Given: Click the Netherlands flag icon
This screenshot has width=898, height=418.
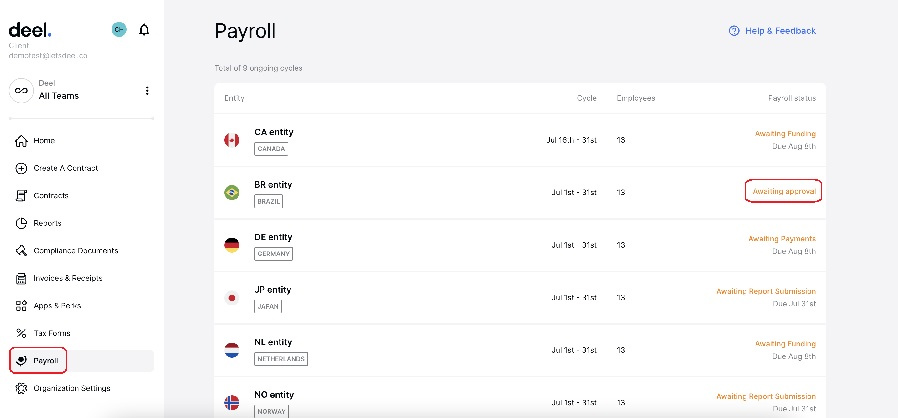Looking at the screenshot, I should (x=231, y=350).
